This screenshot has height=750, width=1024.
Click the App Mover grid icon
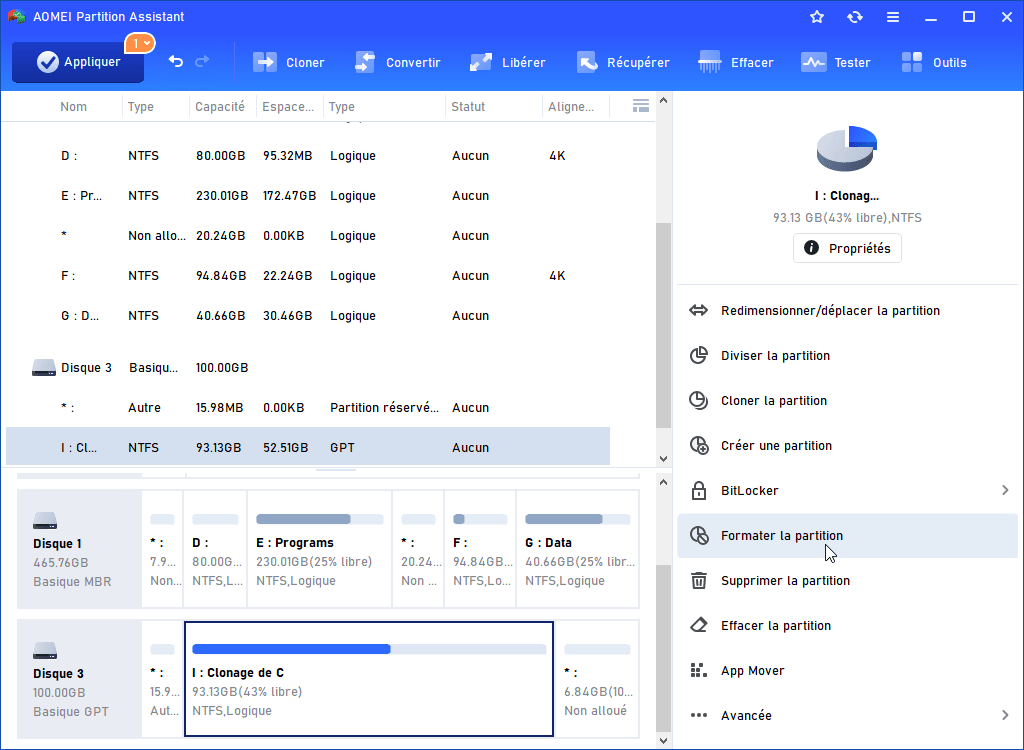(699, 670)
